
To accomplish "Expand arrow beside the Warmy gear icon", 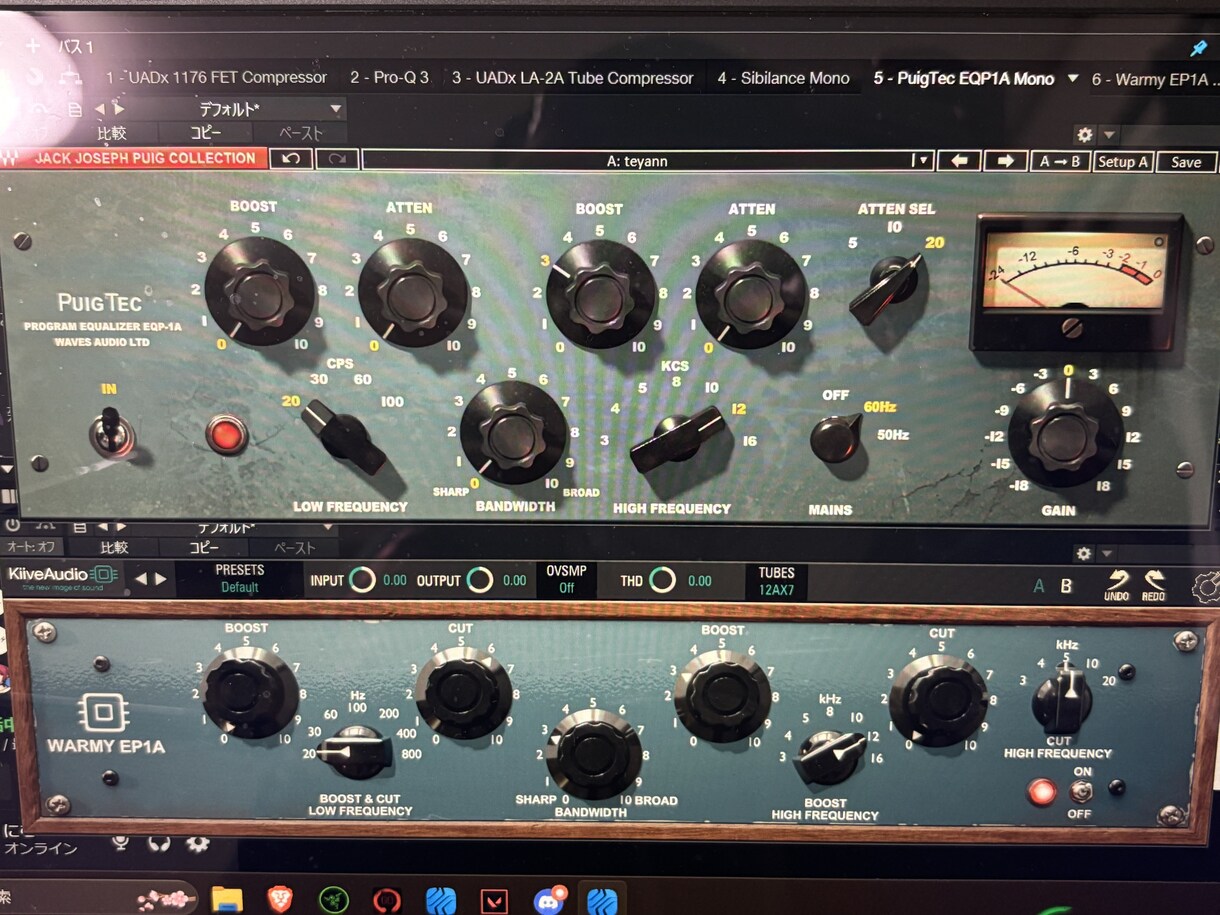I will (x=1107, y=554).
